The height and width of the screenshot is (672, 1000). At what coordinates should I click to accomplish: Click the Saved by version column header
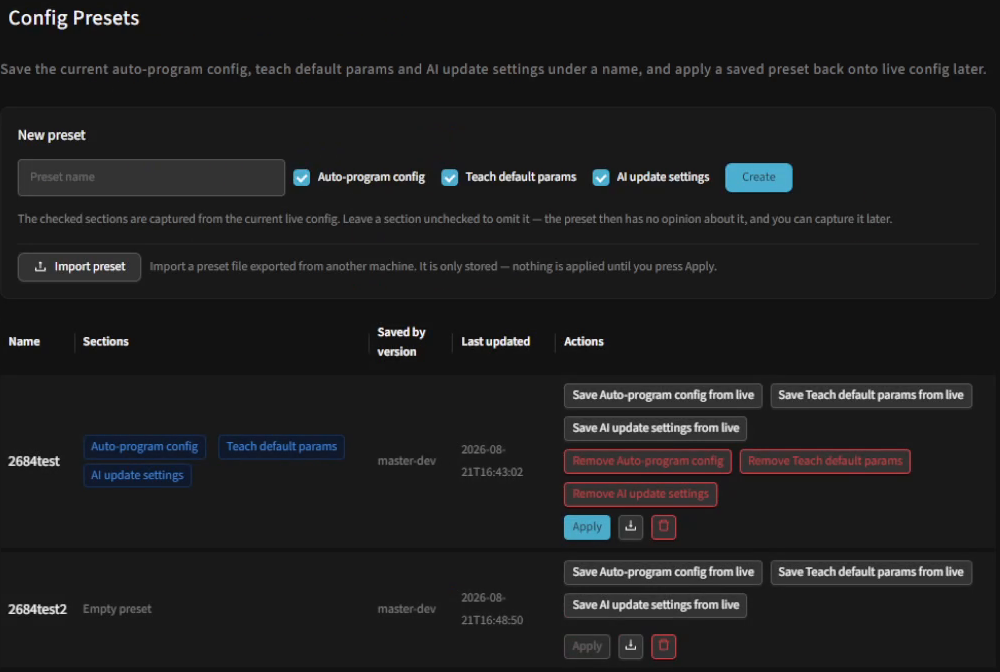click(401, 342)
